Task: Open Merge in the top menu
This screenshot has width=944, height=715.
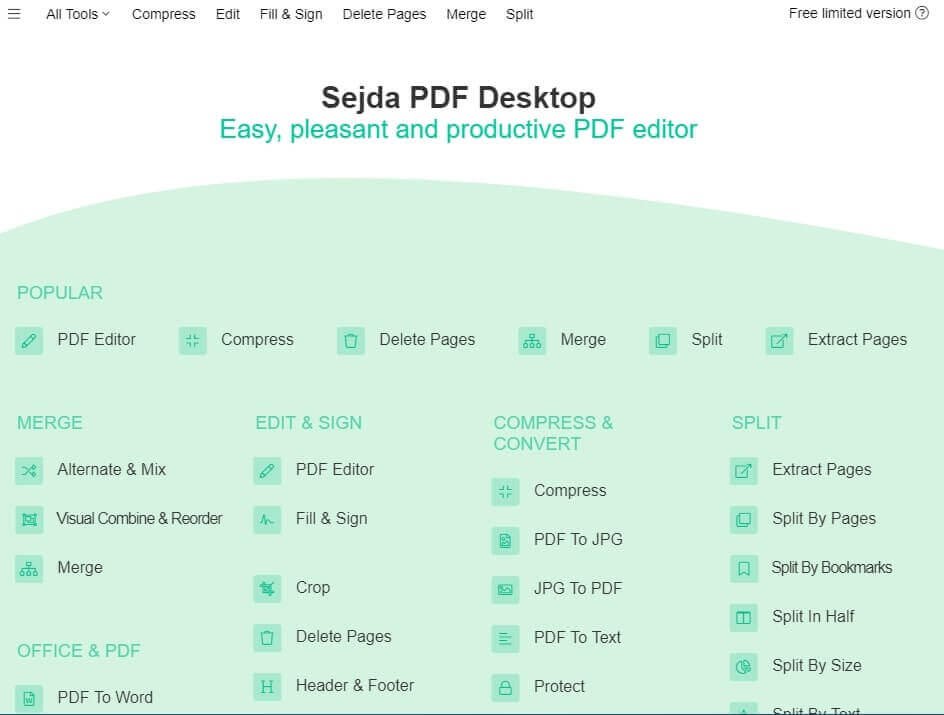Action: [466, 14]
